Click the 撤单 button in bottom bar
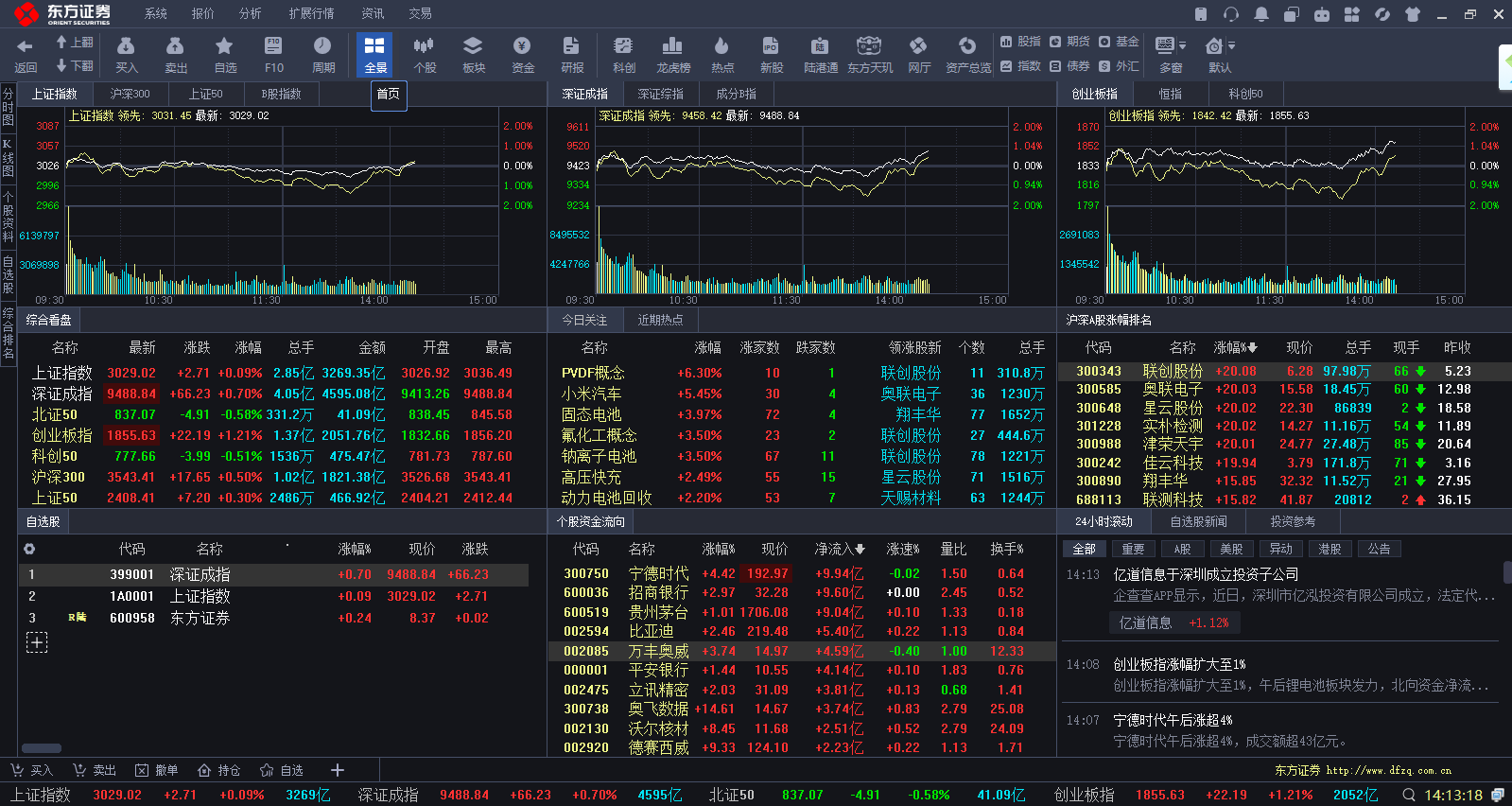1512x806 pixels. (156, 770)
